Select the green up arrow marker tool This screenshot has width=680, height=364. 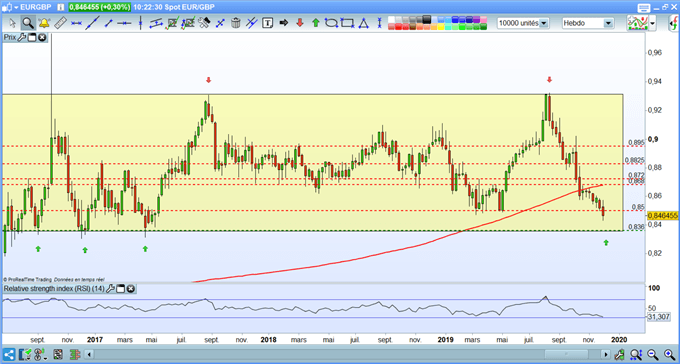(316, 23)
